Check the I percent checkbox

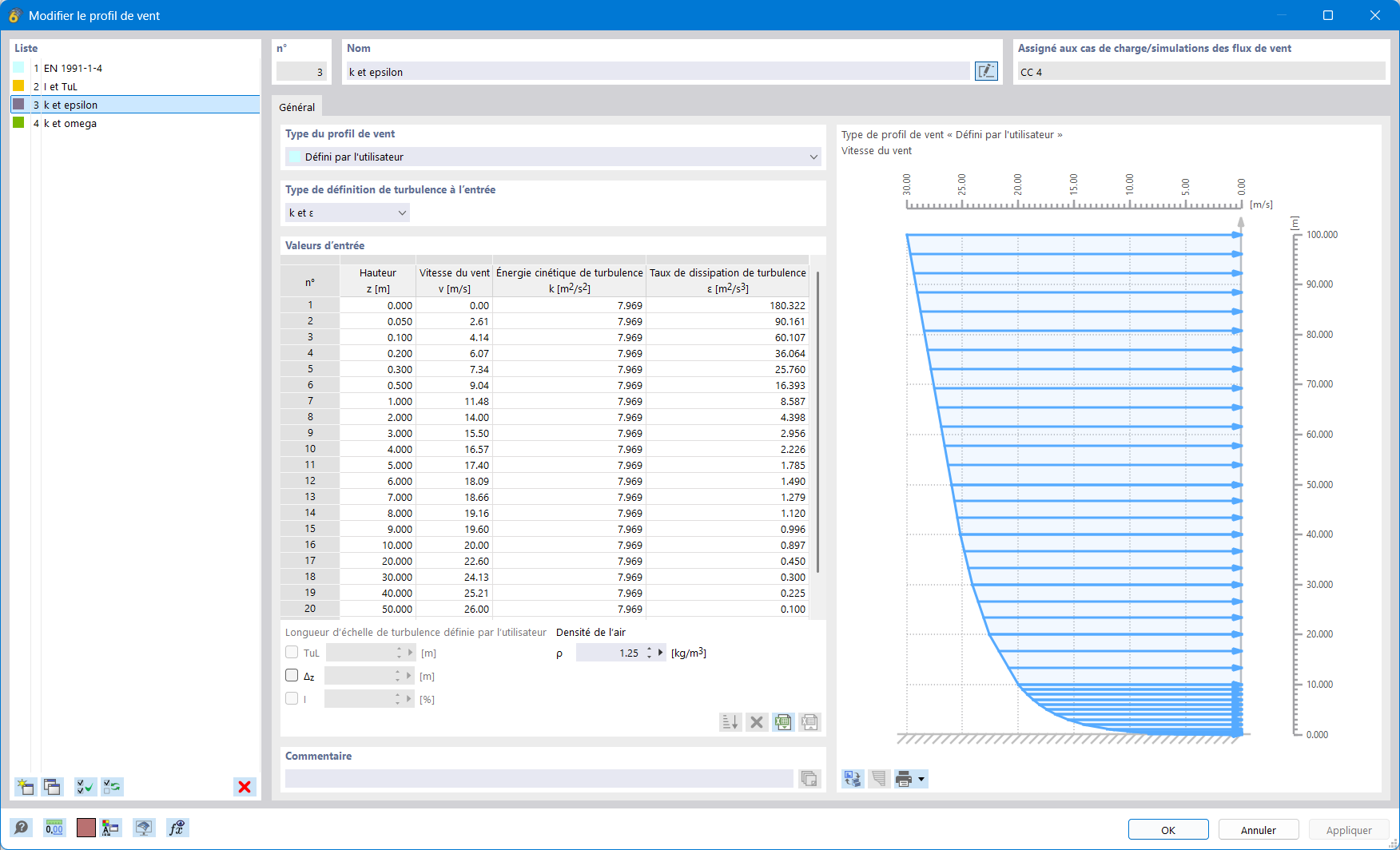pos(292,698)
